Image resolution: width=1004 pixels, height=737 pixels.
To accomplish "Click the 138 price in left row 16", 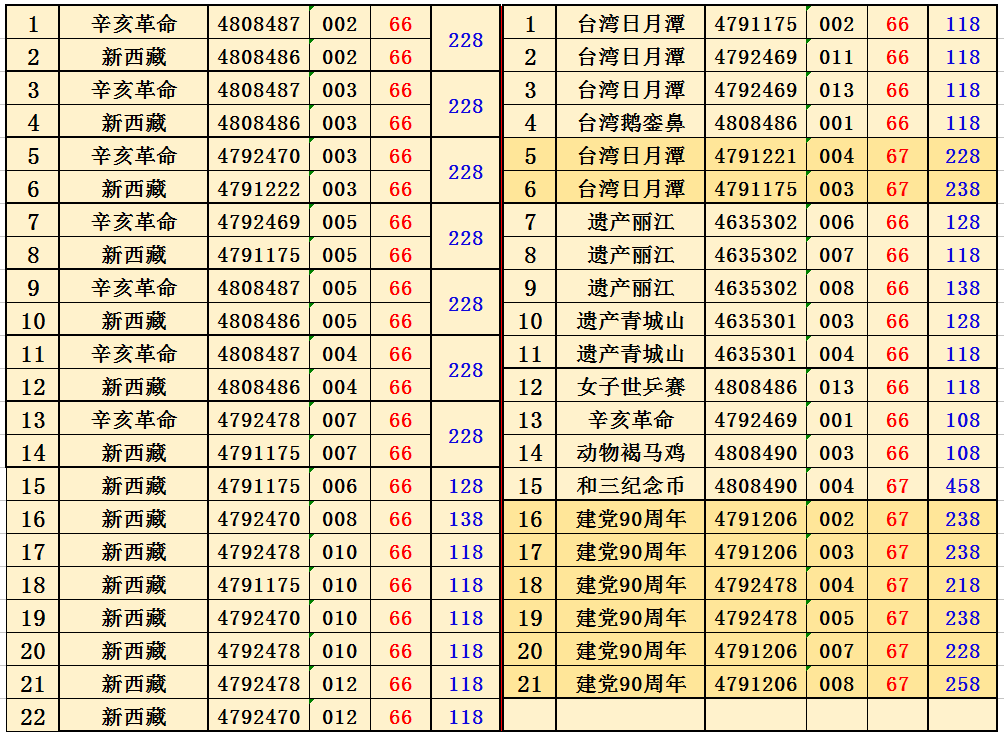I will tap(465, 519).
